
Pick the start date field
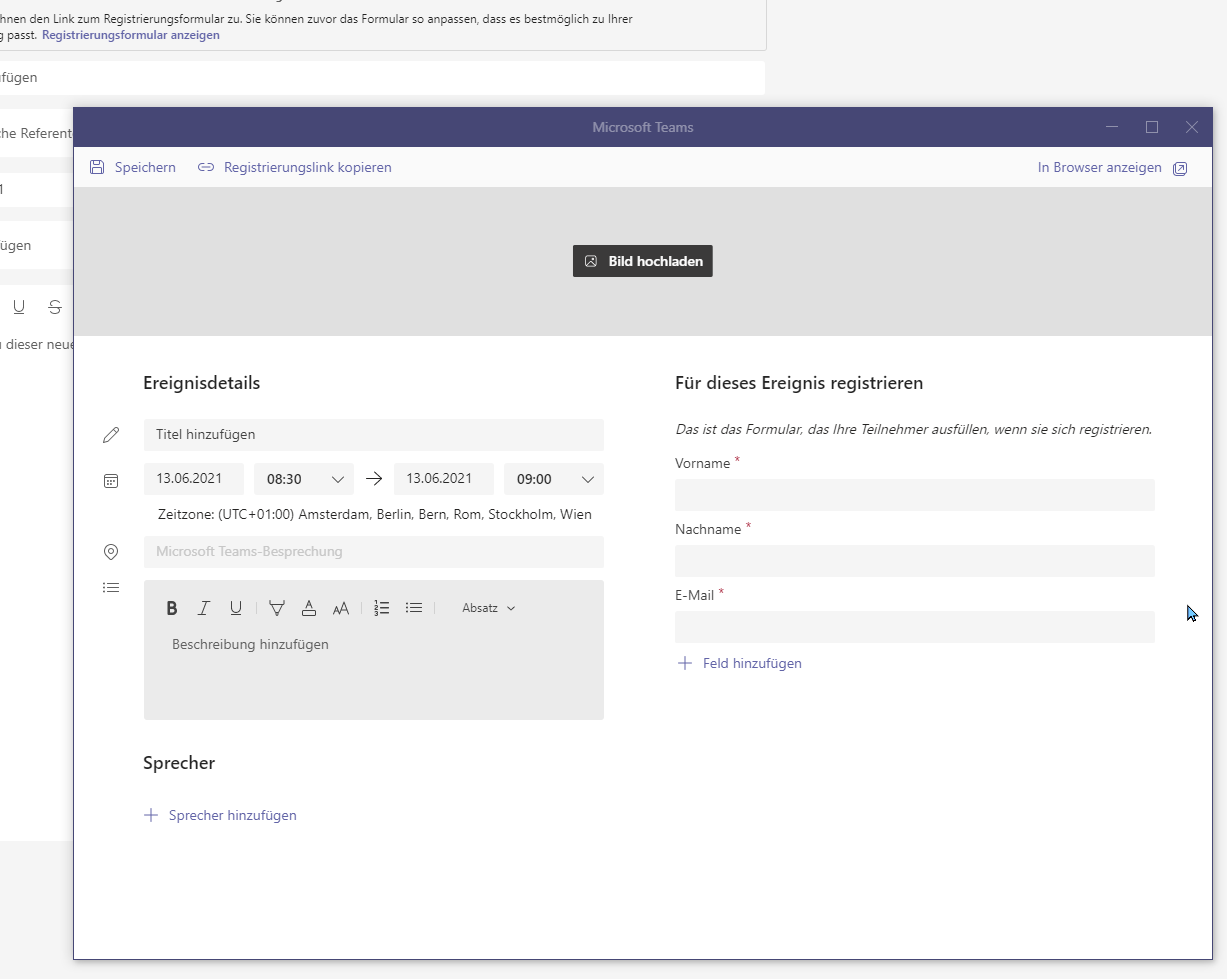tap(194, 479)
